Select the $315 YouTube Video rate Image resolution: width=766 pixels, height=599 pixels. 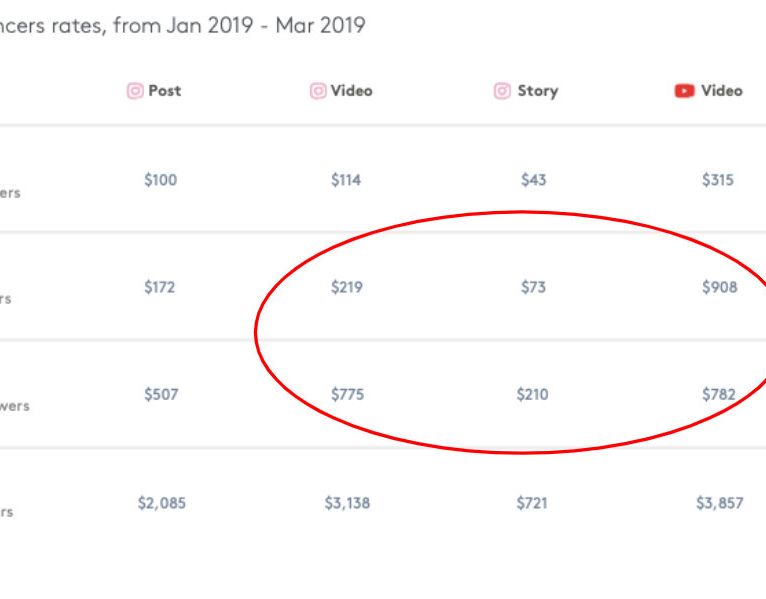coord(718,180)
